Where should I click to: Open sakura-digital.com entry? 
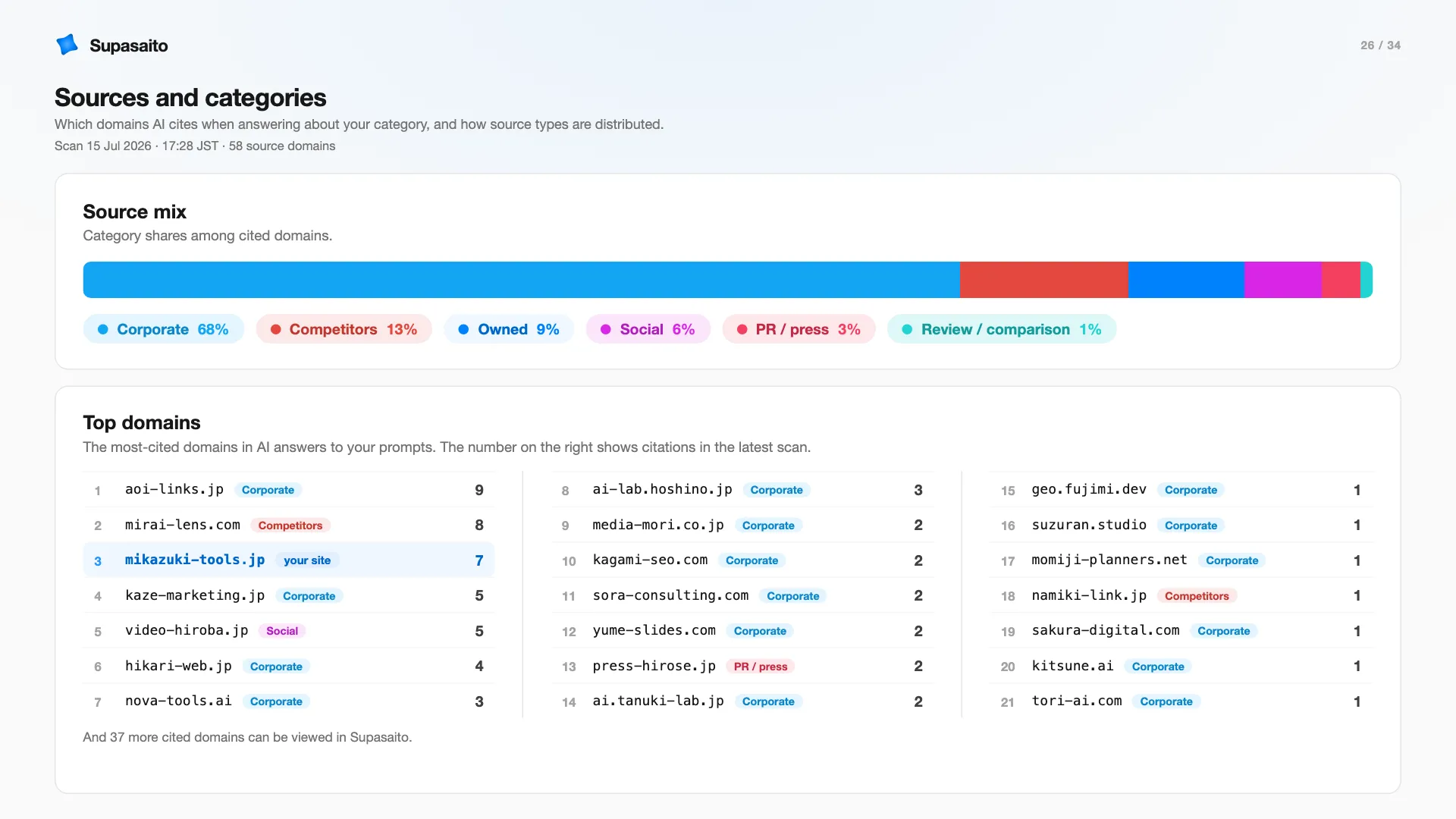[x=1181, y=631]
